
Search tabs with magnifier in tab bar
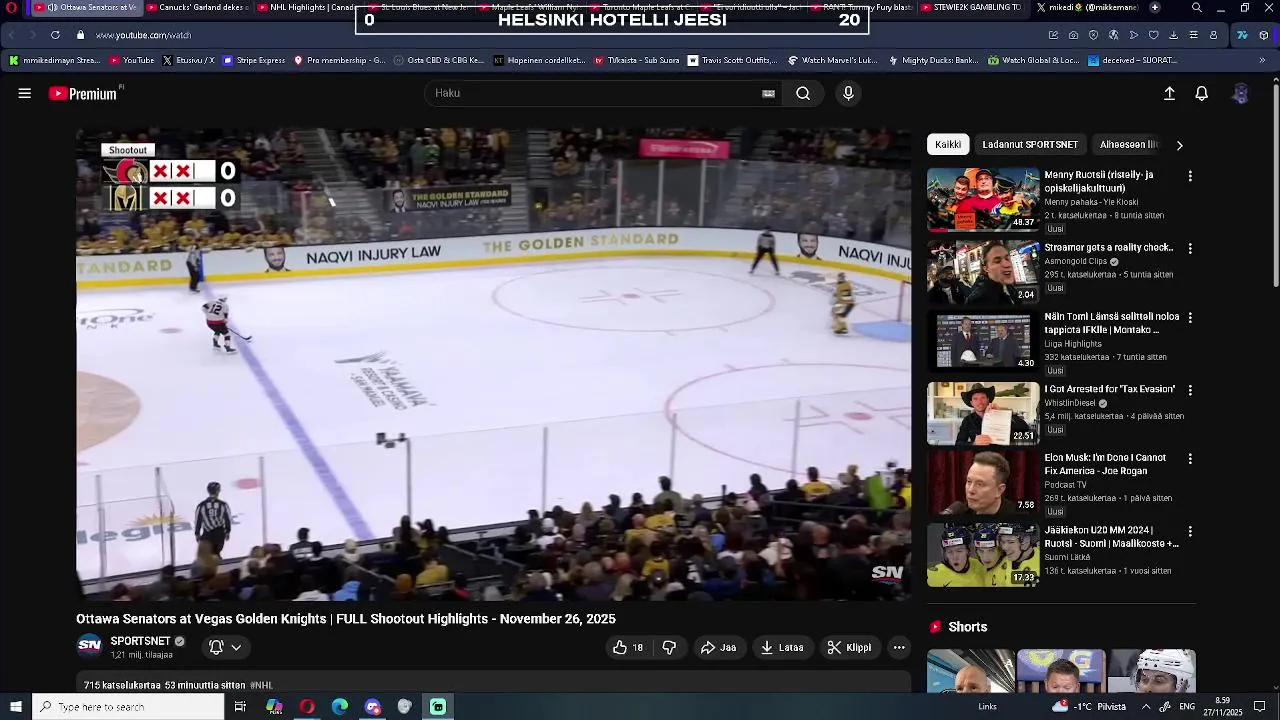point(1197,8)
